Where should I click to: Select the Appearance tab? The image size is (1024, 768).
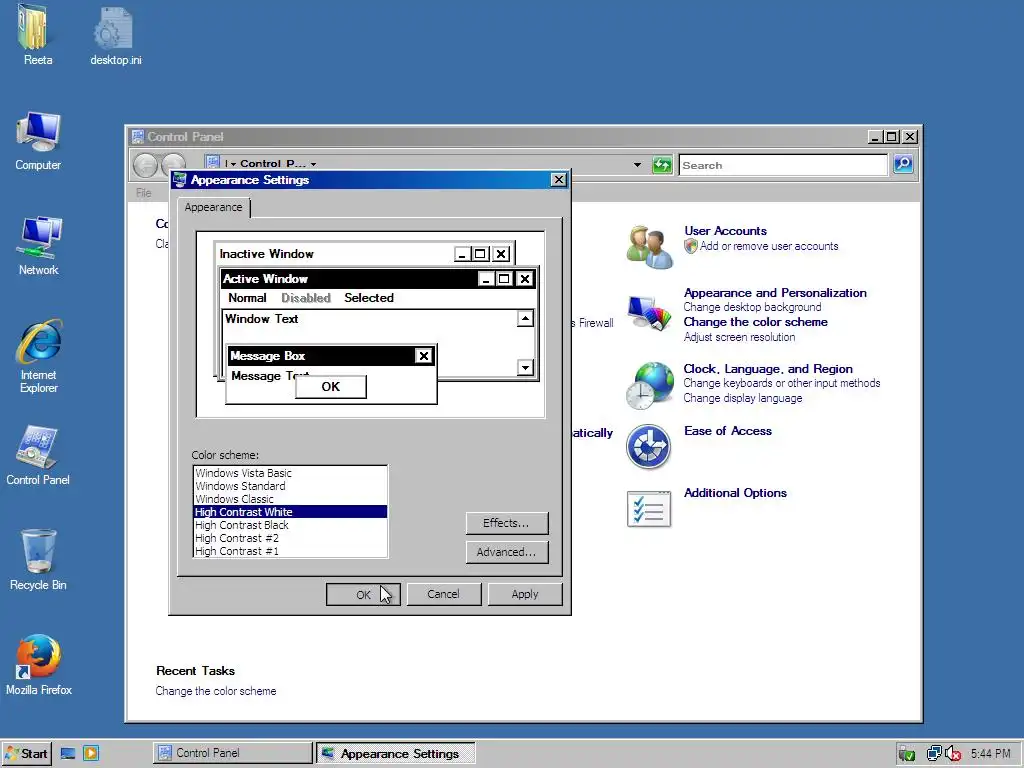coord(213,207)
